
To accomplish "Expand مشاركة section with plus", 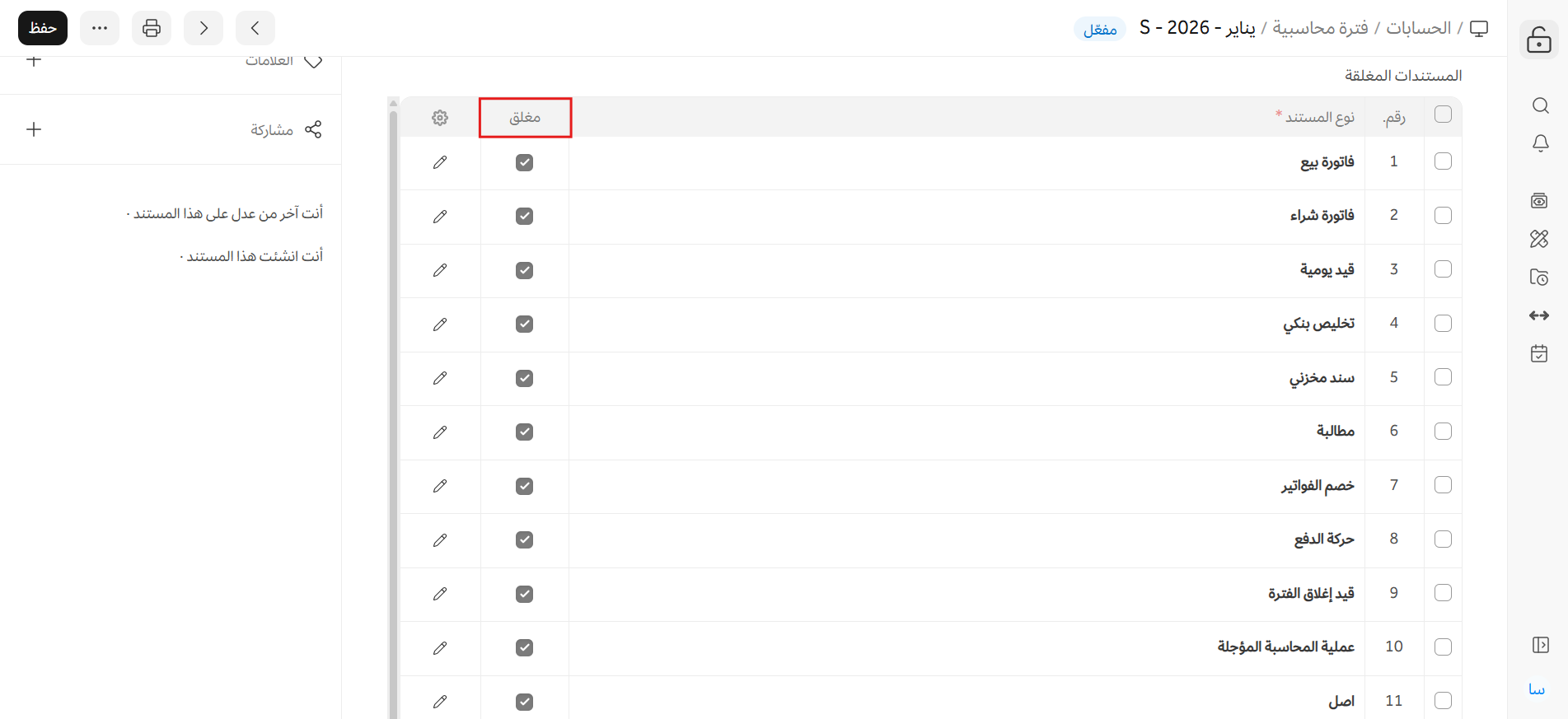I will tap(34, 129).
